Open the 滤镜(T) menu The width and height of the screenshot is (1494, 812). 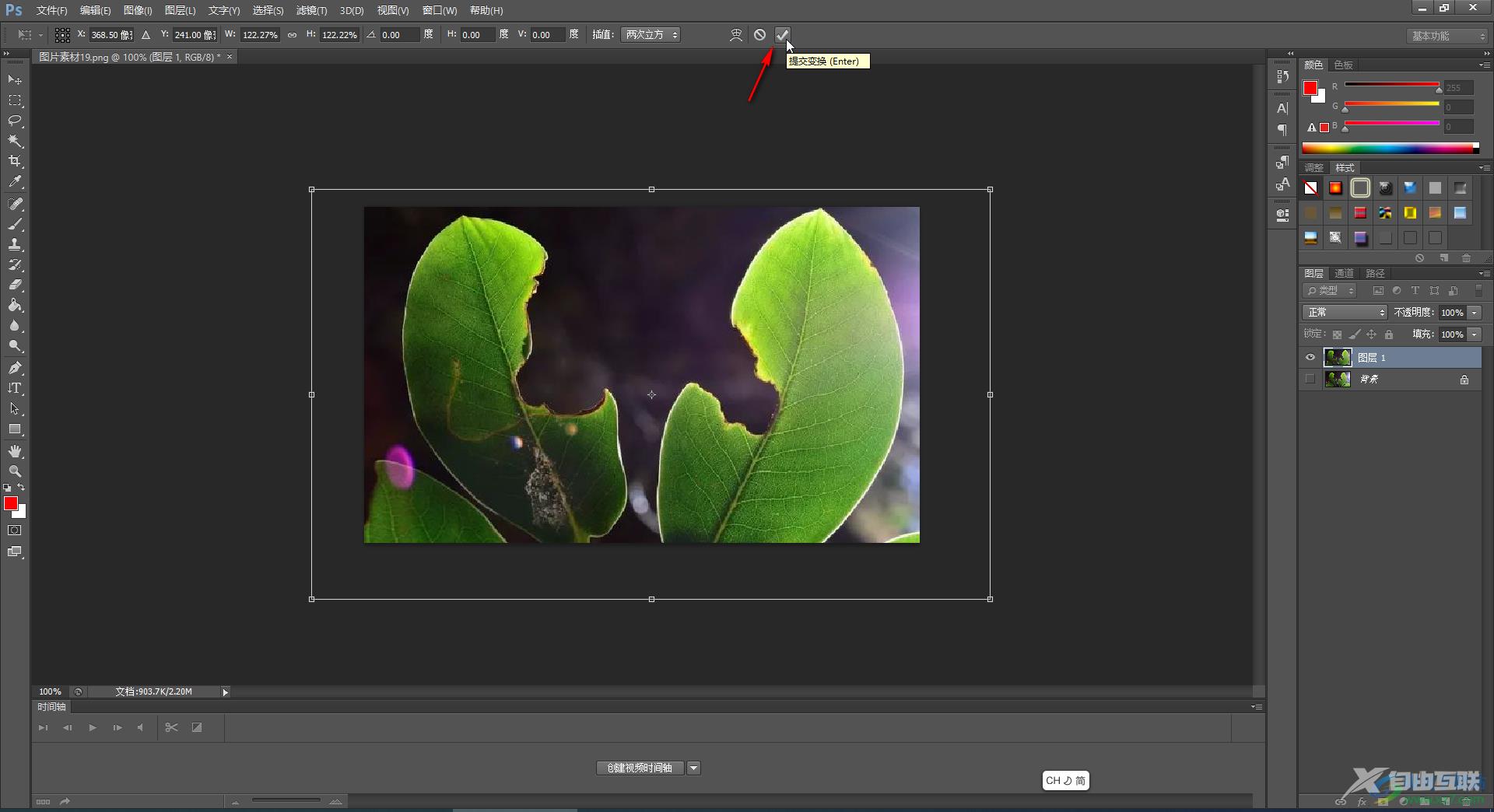pyautogui.click(x=311, y=10)
